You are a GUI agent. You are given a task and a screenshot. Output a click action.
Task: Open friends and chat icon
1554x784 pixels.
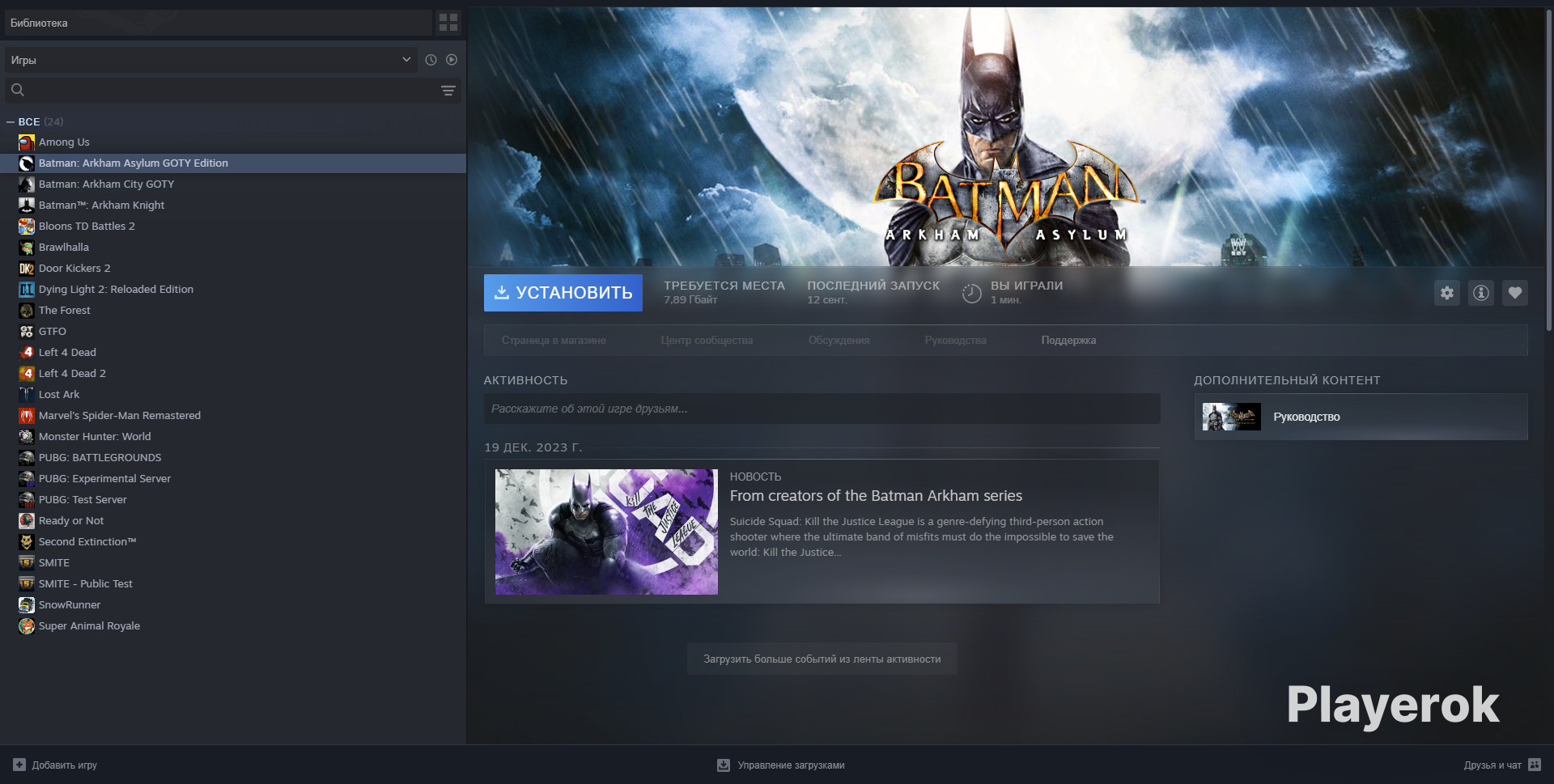pyautogui.click(x=1535, y=765)
